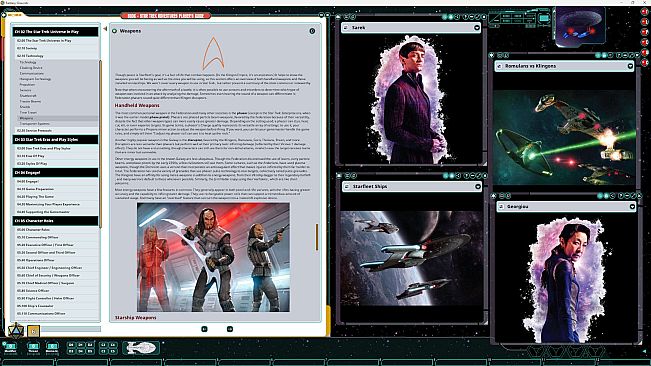
Task: Collapse the 02.20 Technology section
Action: tap(57, 56)
